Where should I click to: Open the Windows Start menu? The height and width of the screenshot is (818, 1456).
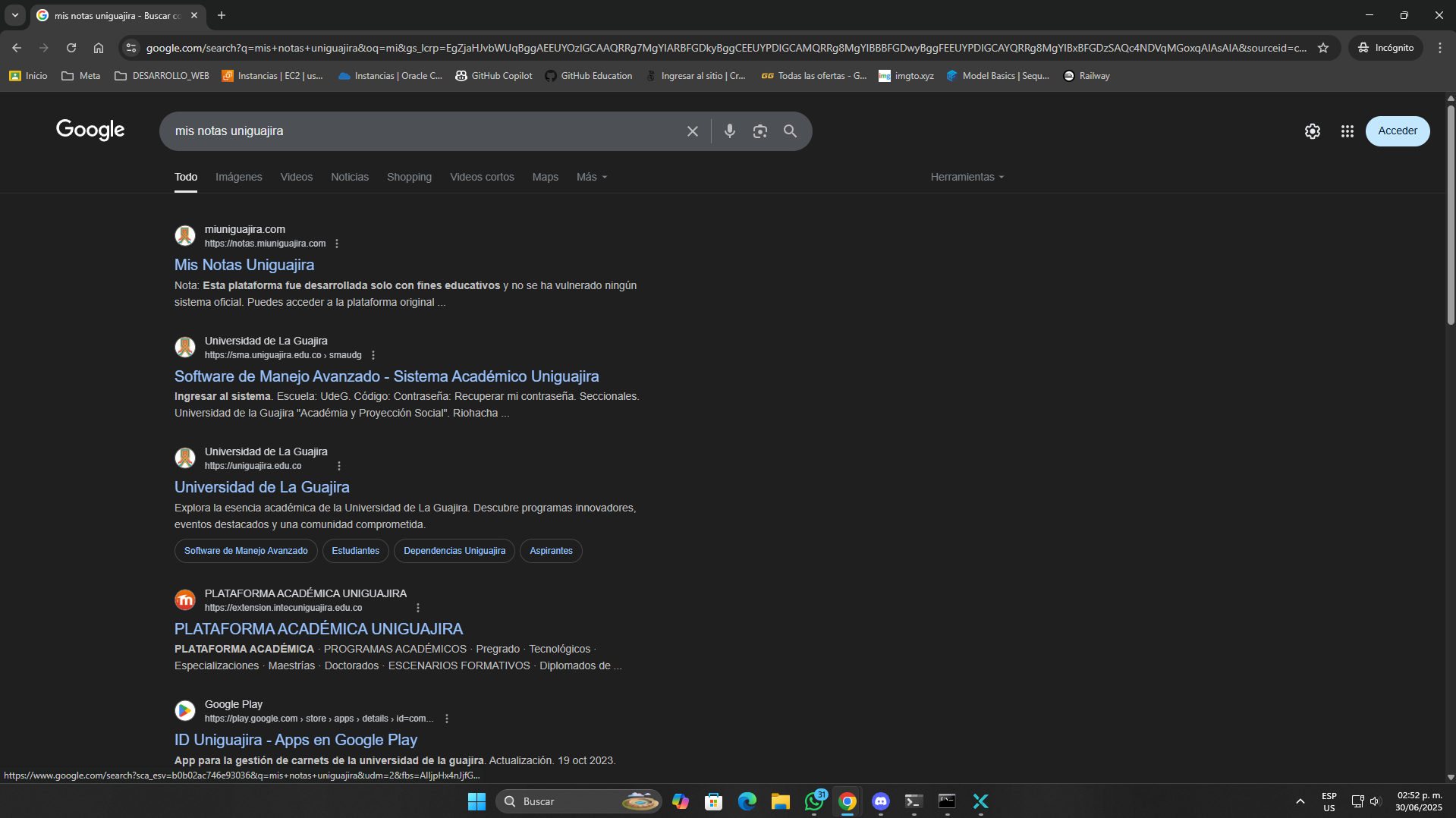[476, 801]
